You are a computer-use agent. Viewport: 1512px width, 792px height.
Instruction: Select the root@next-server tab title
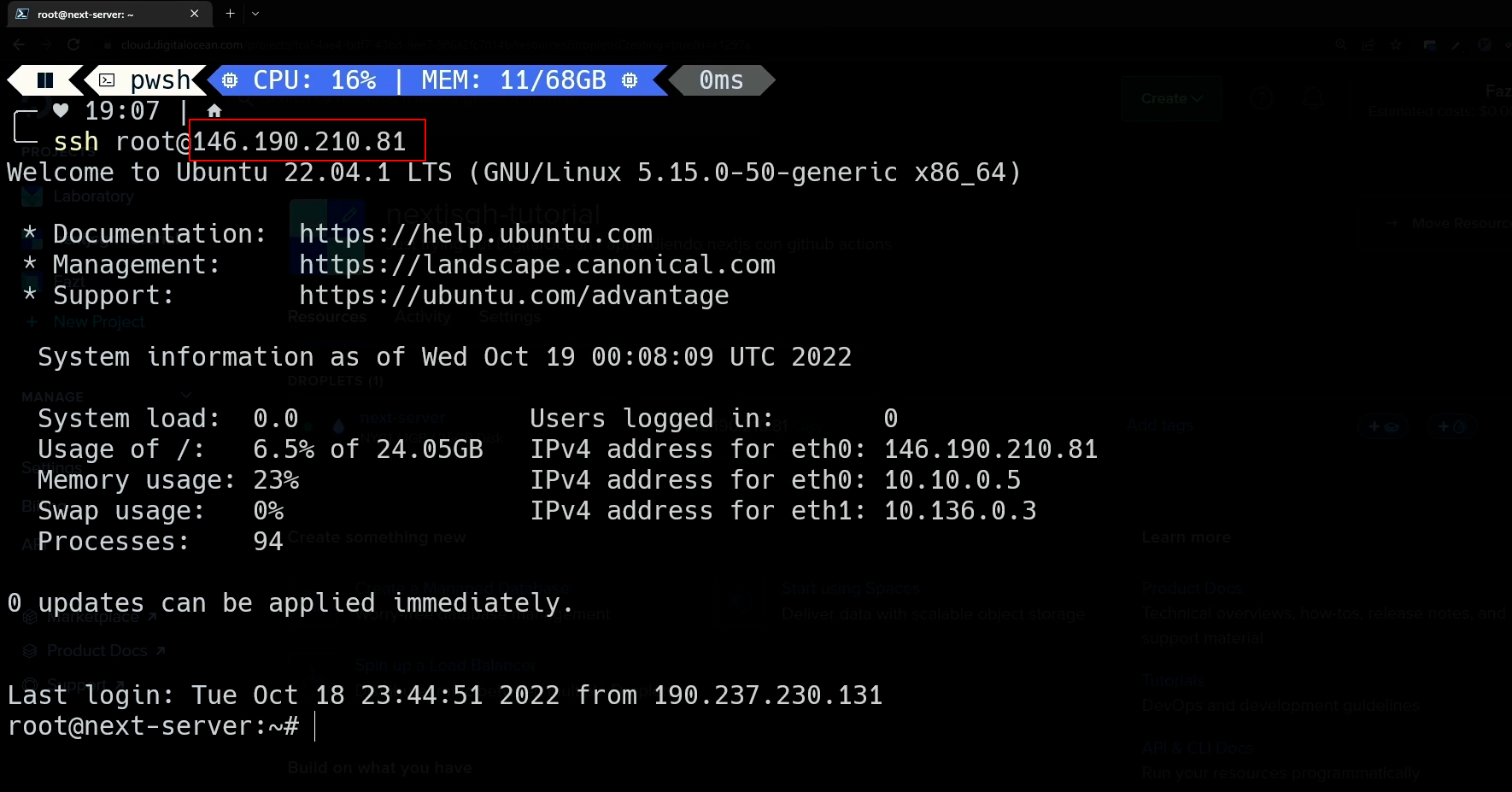pyautogui.click(x=85, y=15)
